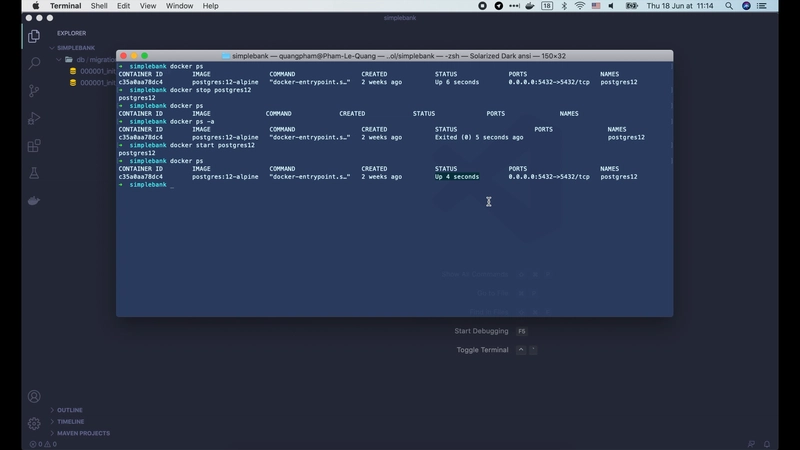Select first 000001_init migration file
Viewport: 800px width, 450px height.
(x=92, y=71)
